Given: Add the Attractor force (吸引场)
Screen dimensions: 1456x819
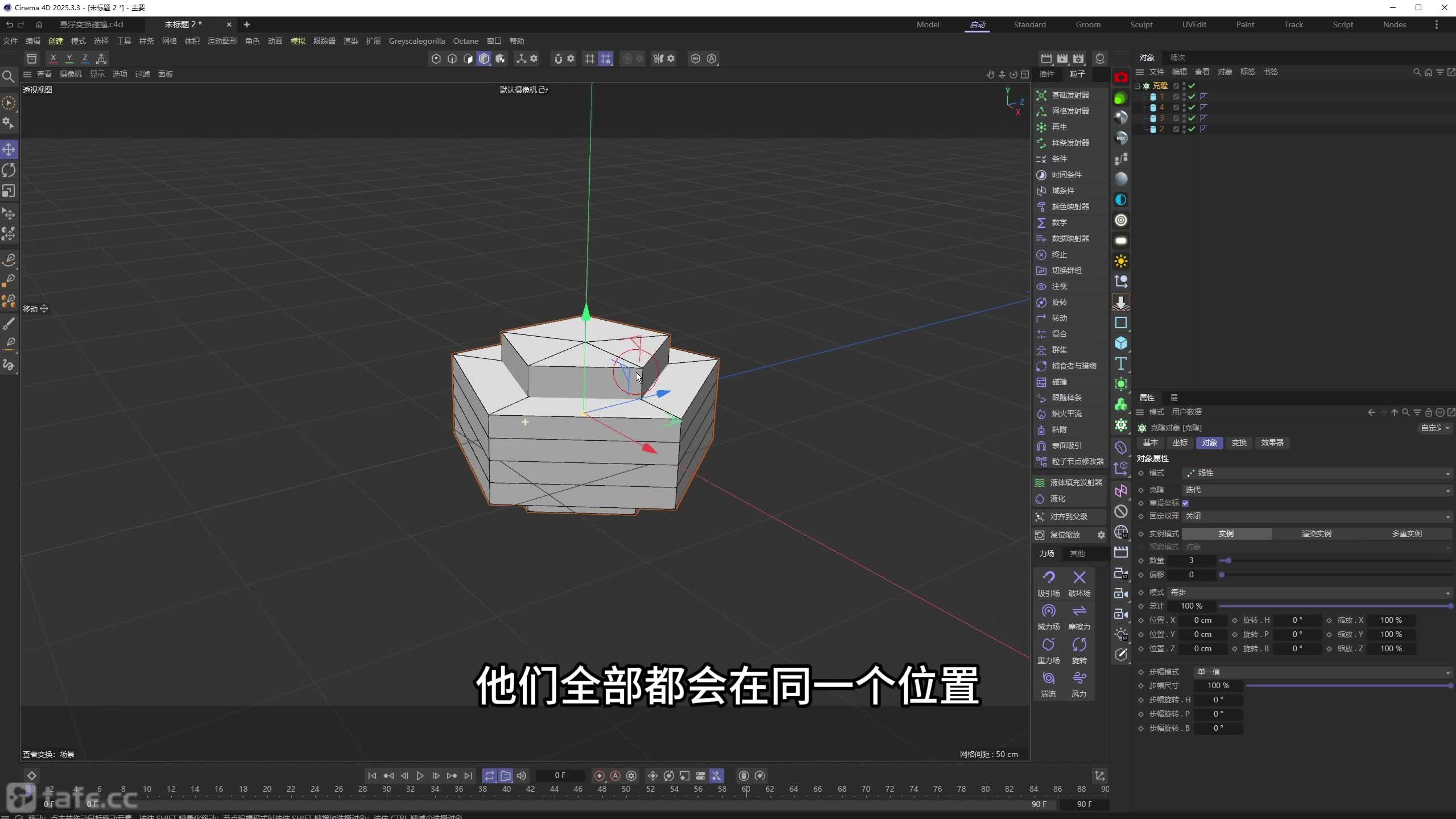Looking at the screenshot, I should tap(1048, 578).
